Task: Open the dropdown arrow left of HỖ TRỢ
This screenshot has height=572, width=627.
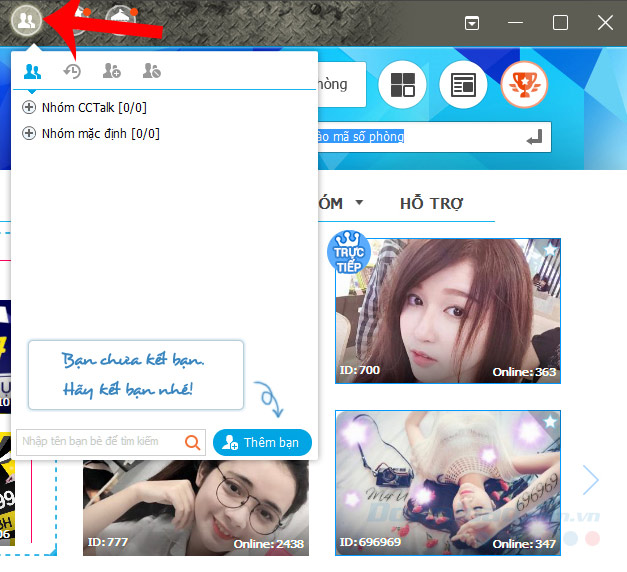Action: [359, 203]
